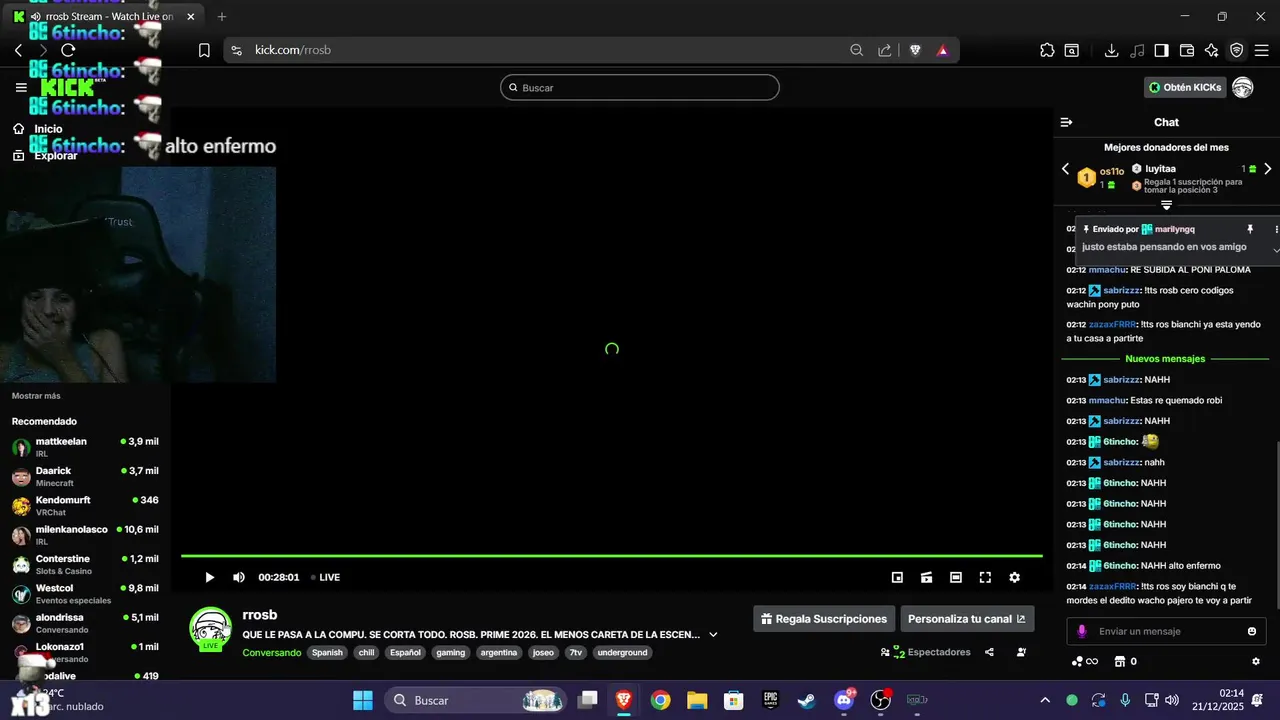Screen dimensions: 1280x720
Task: Show hidden system tray icons
Action: (x=1045, y=700)
